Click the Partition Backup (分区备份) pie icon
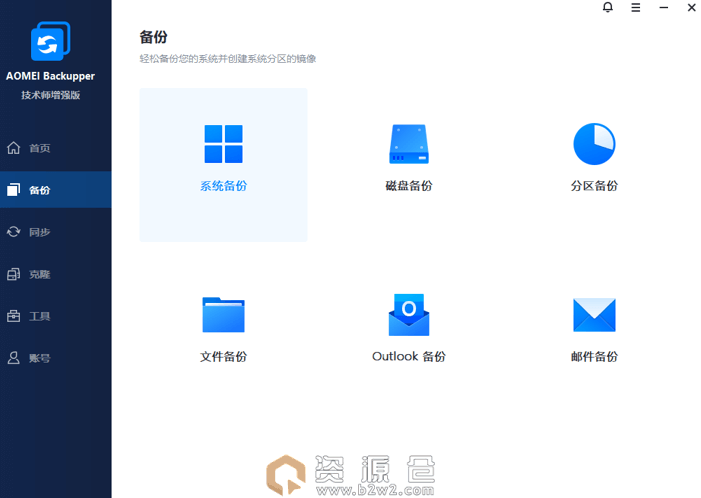The width and height of the screenshot is (701, 498). pos(594,144)
